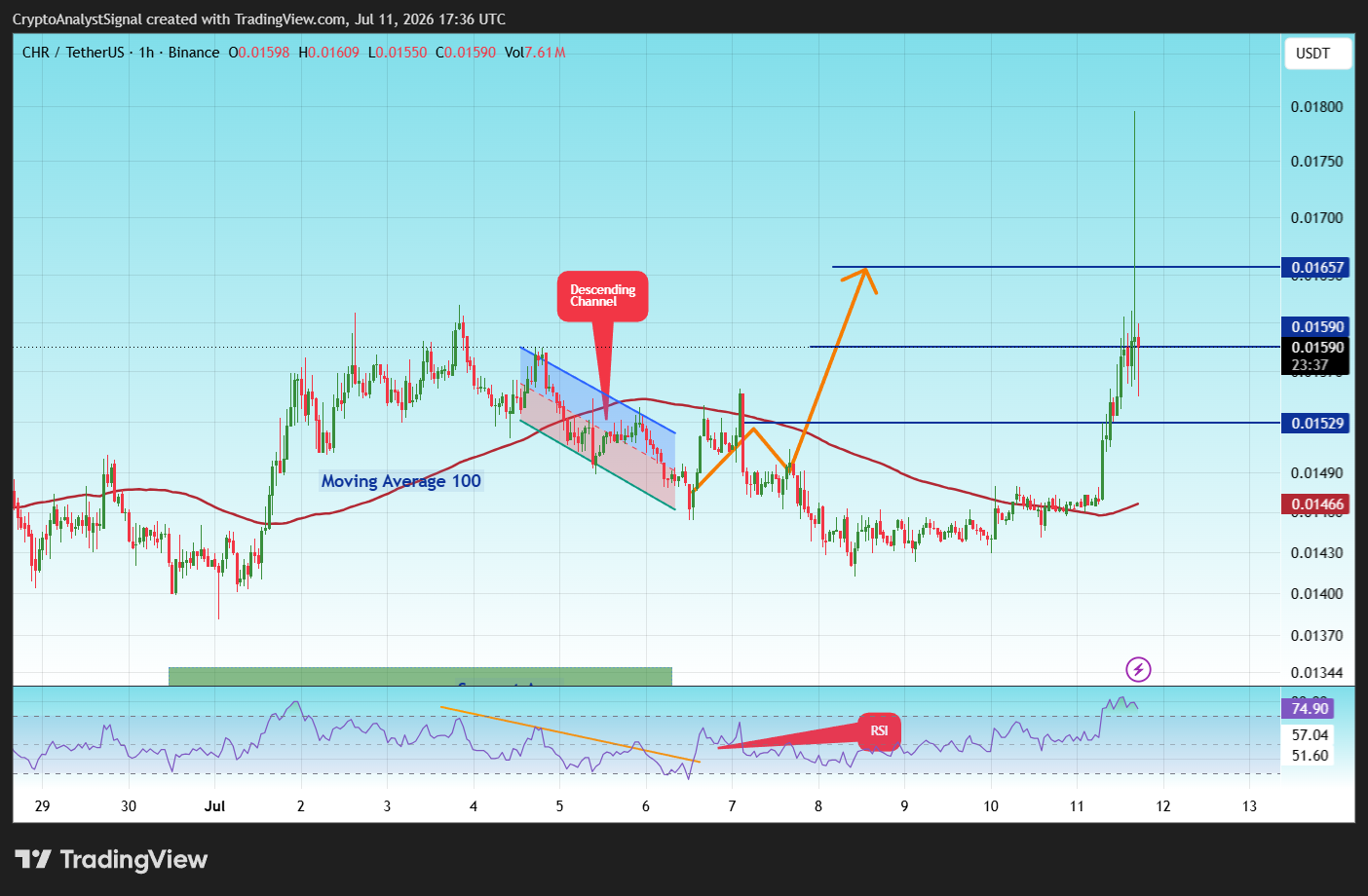Click the high value H0.01609
This screenshot has height=896, width=1368.
pyautogui.click(x=328, y=53)
